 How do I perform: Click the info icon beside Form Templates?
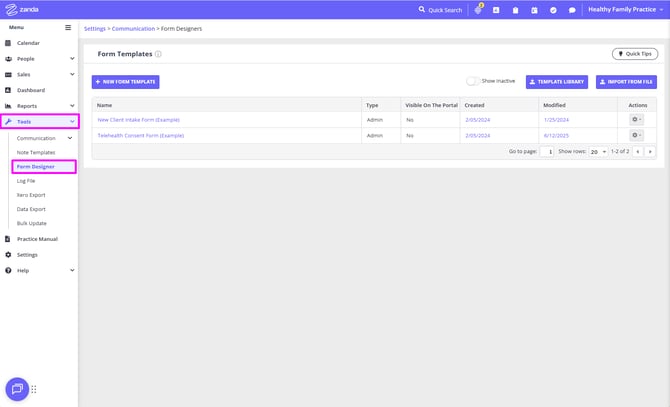158,54
